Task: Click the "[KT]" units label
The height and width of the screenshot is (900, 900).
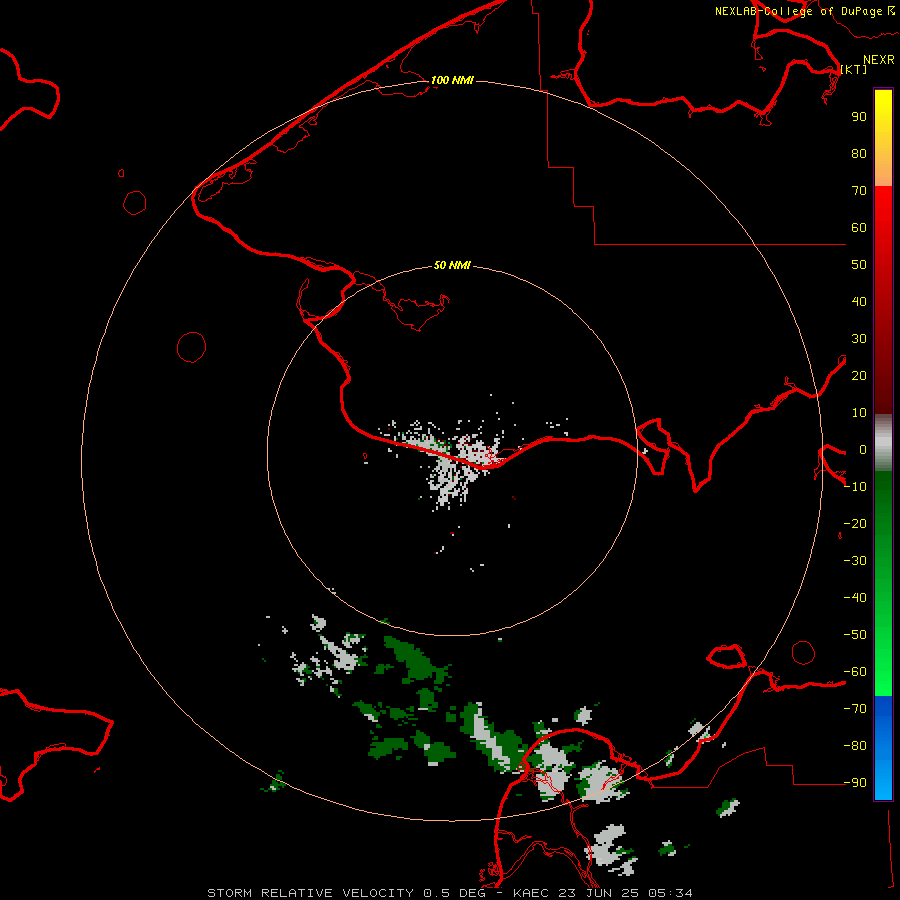Action: [x=854, y=69]
